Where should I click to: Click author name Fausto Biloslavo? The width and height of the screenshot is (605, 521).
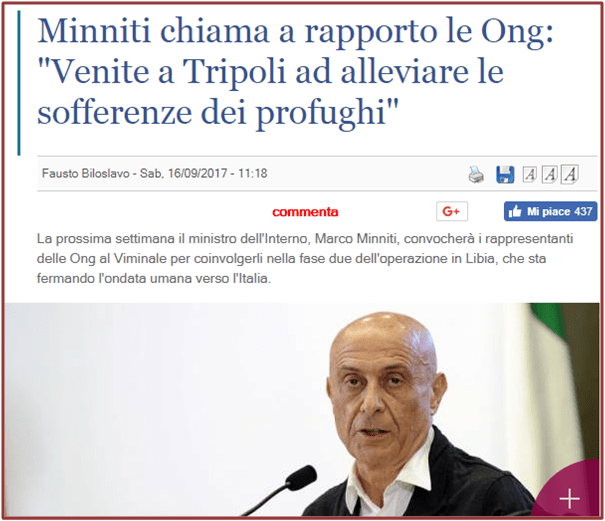click(x=86, y=173)
